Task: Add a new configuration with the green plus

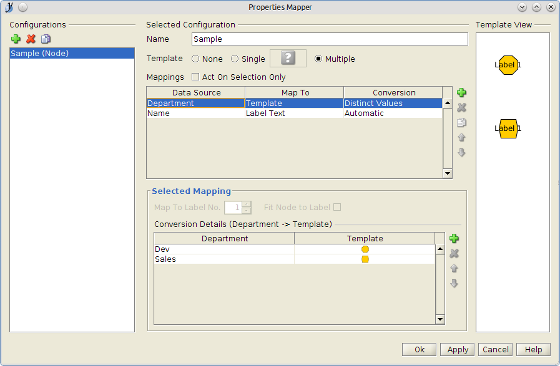Action: 16,39
